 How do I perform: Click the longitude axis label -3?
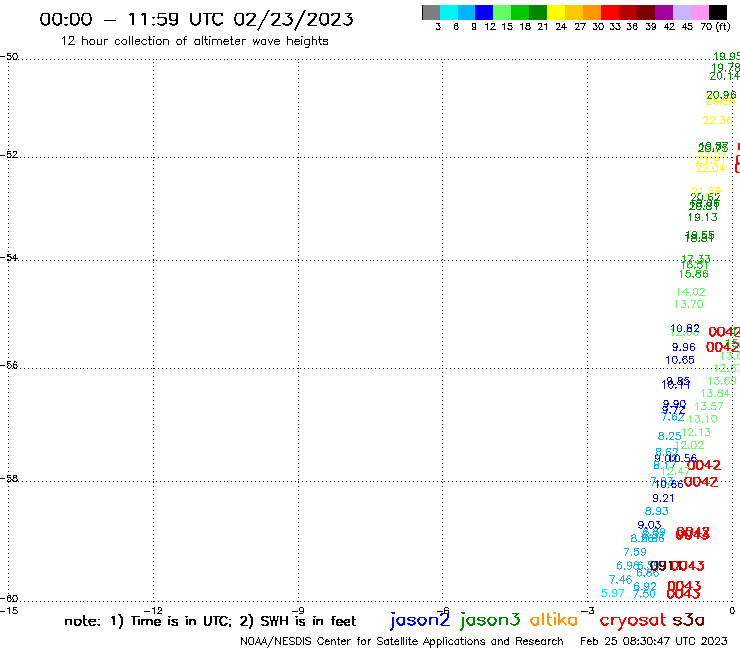point(588,611)
